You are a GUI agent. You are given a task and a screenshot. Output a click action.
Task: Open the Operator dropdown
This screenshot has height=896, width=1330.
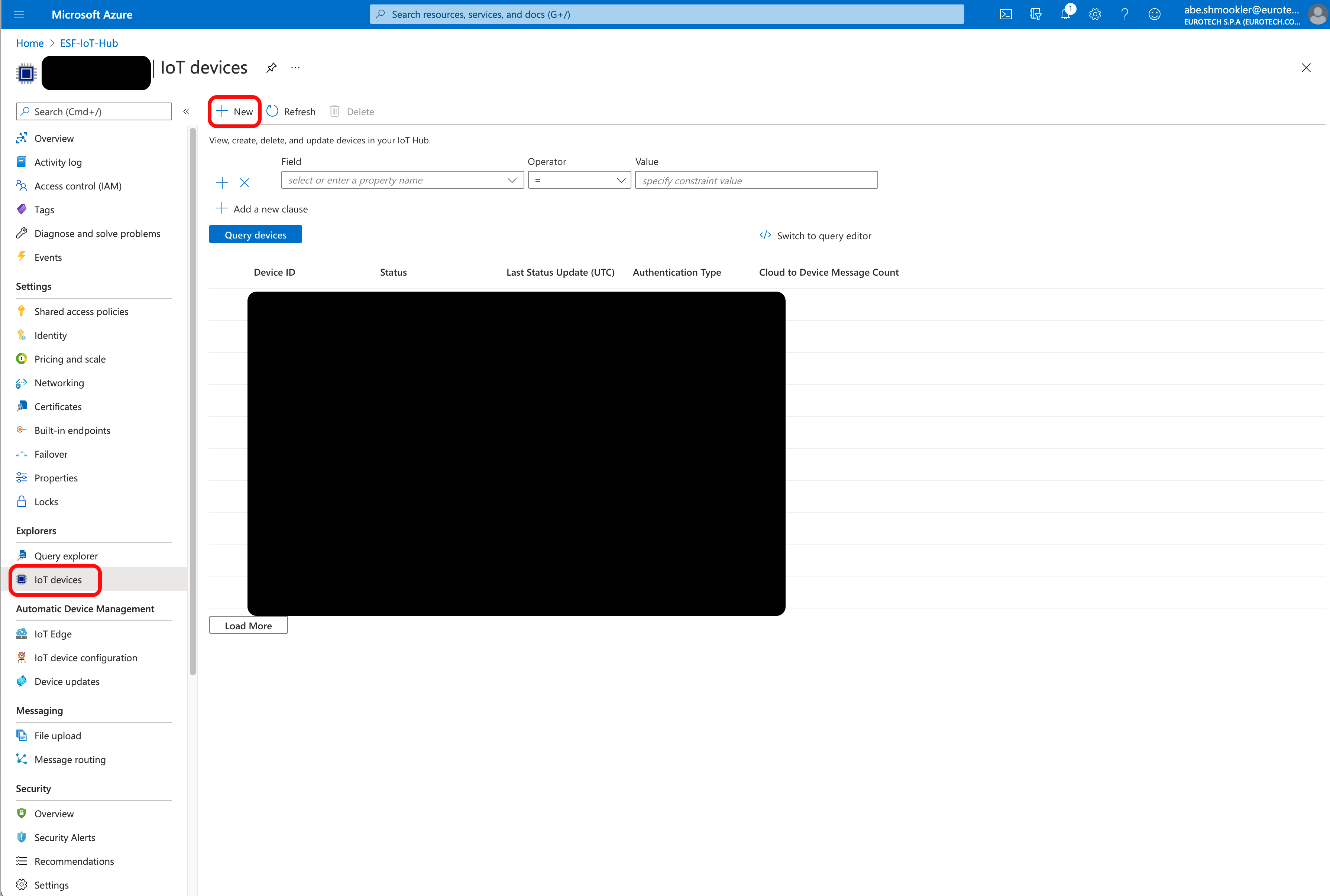pos(580,180)
